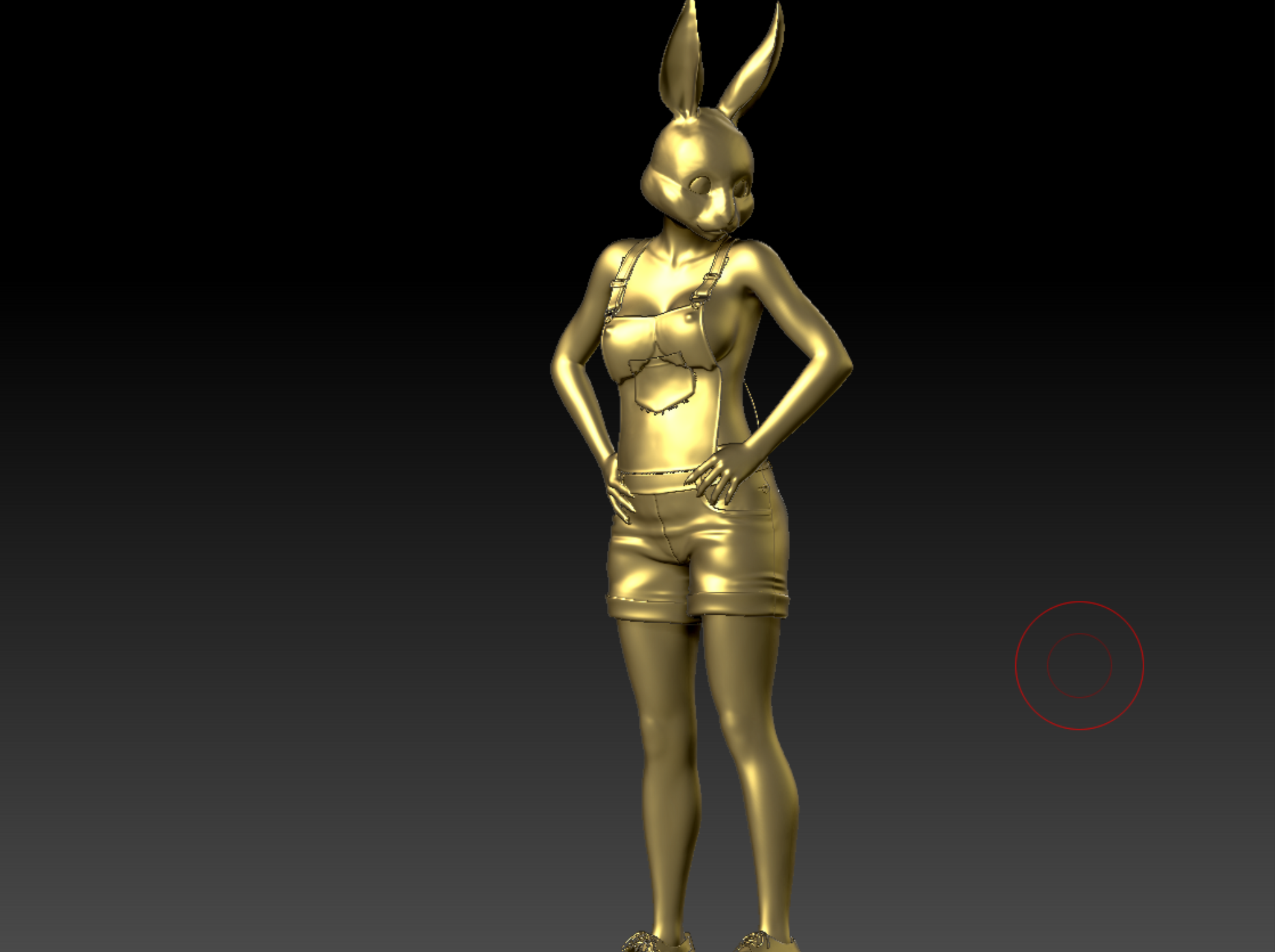Click the model's left shoulder
Screen dimensions: 1275x952
click(x=611, y=255)
